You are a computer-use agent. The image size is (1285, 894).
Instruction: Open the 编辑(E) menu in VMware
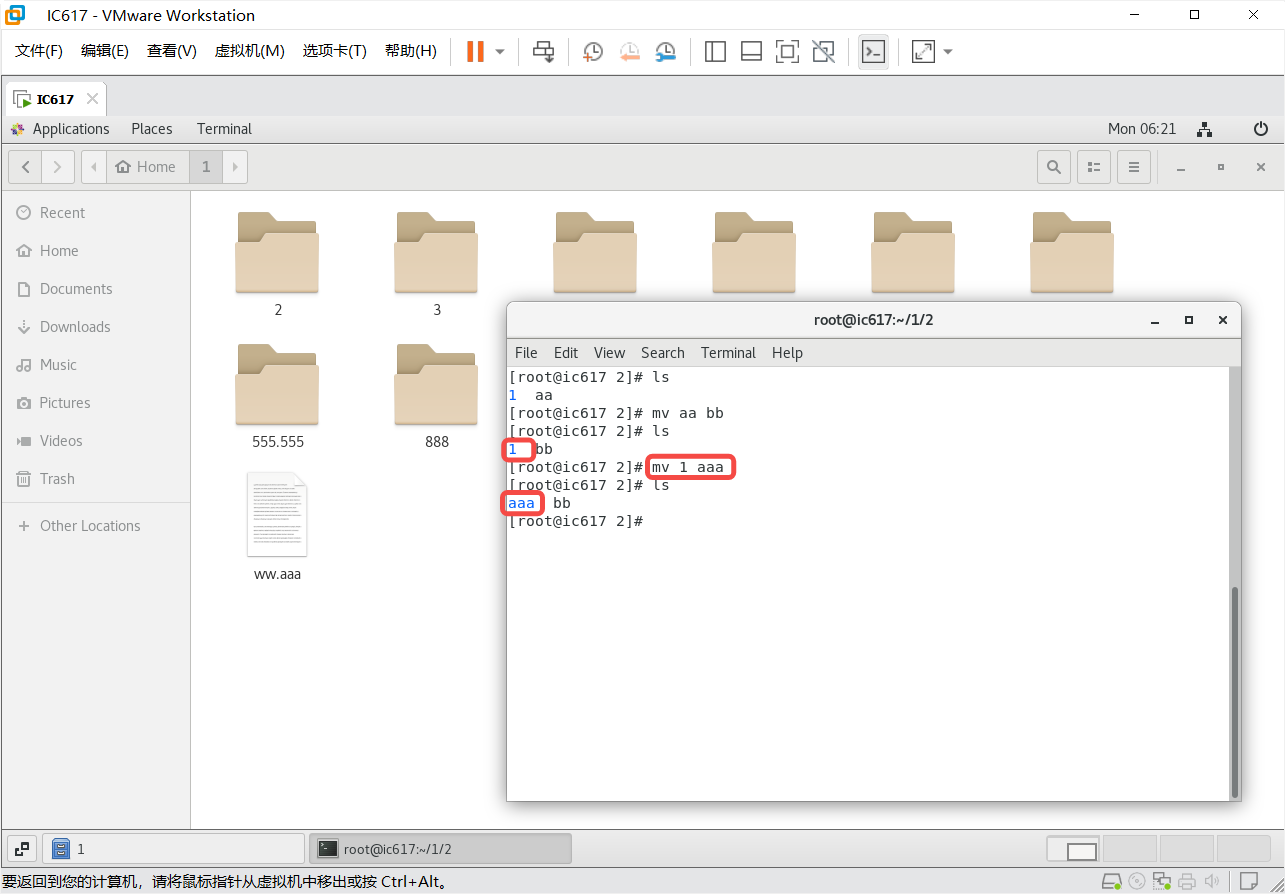tap(105, 51)
